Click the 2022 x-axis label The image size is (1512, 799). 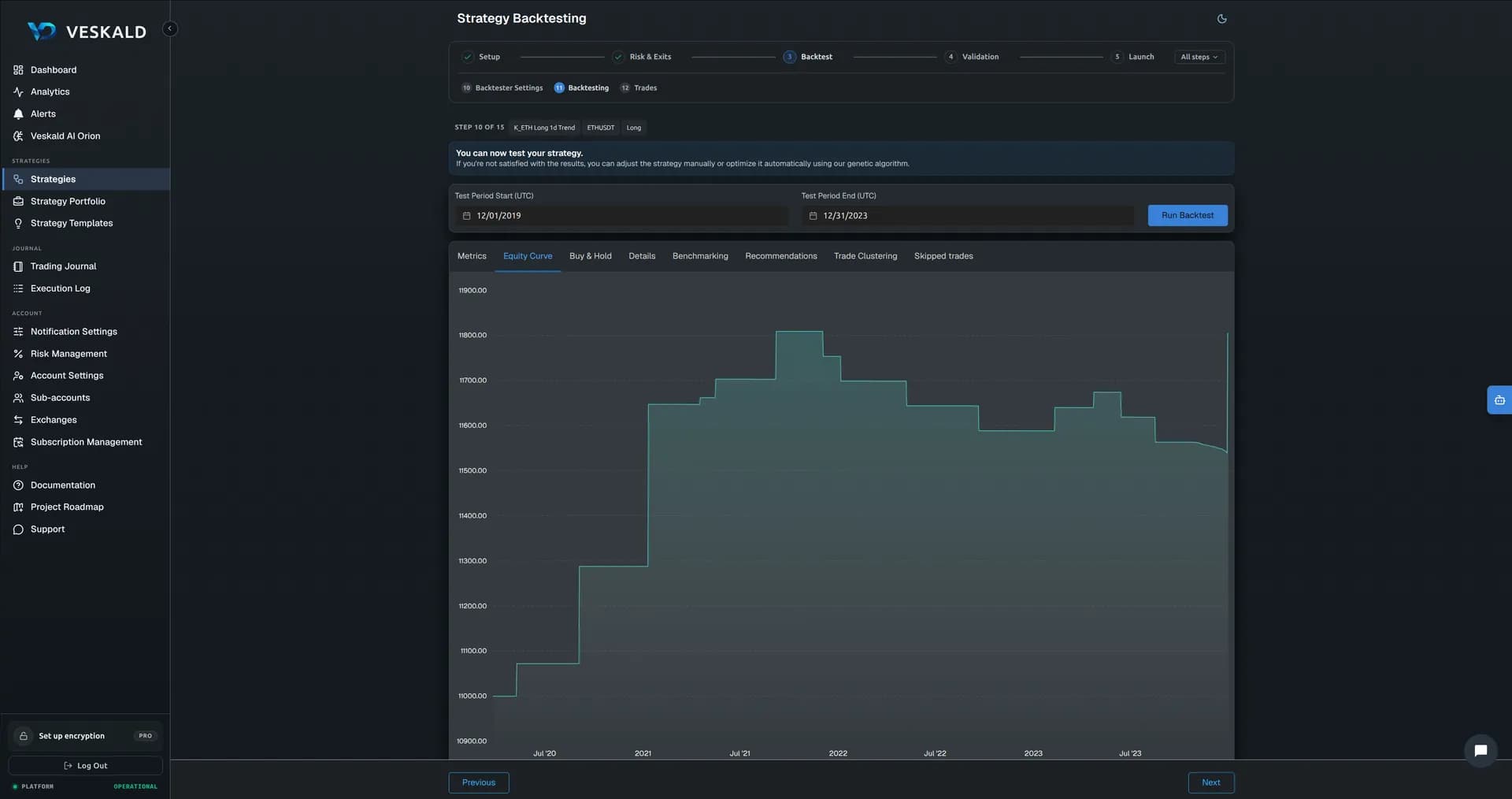pos(838,754)
